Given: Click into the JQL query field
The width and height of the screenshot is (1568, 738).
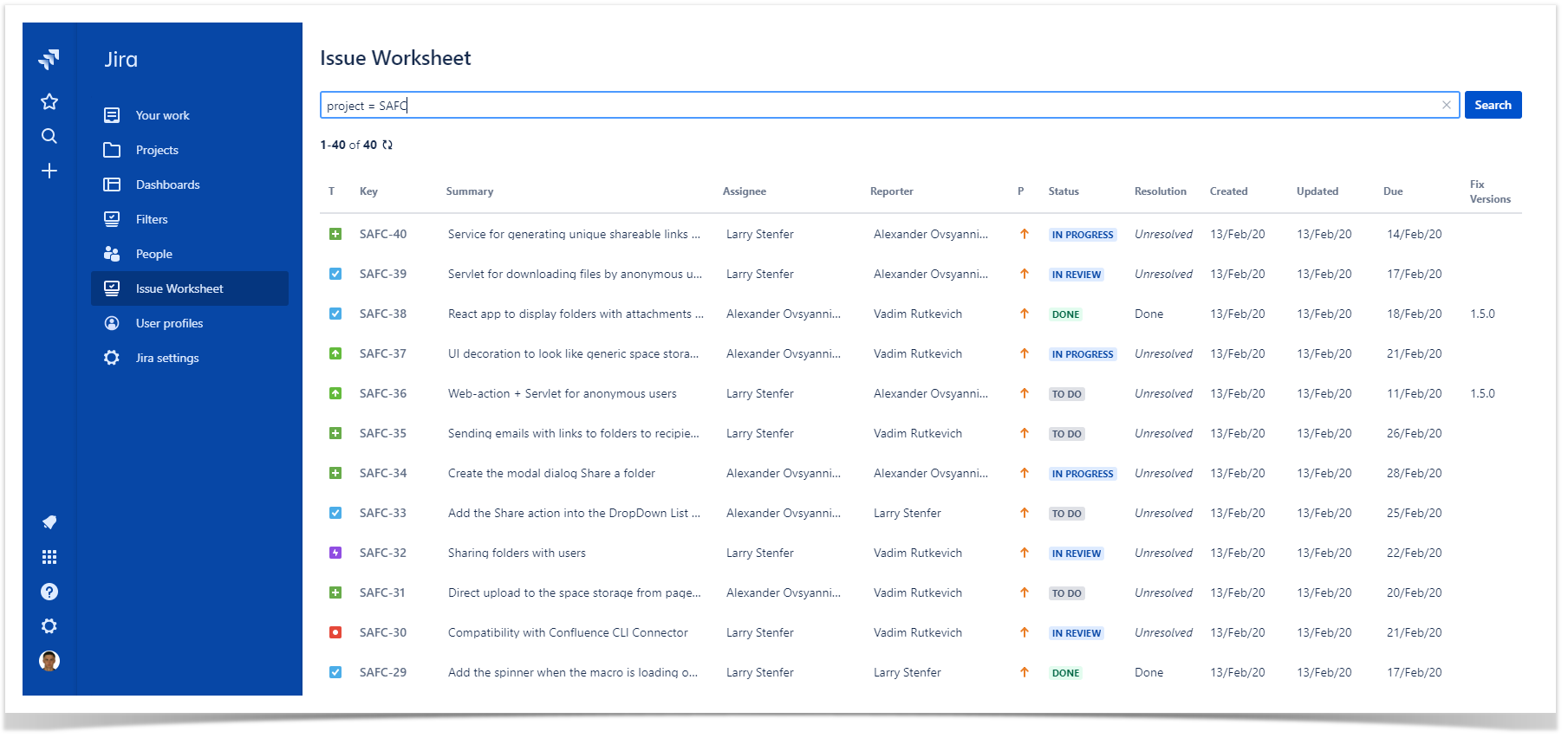Looking at the screenshot, I should 867,106.
